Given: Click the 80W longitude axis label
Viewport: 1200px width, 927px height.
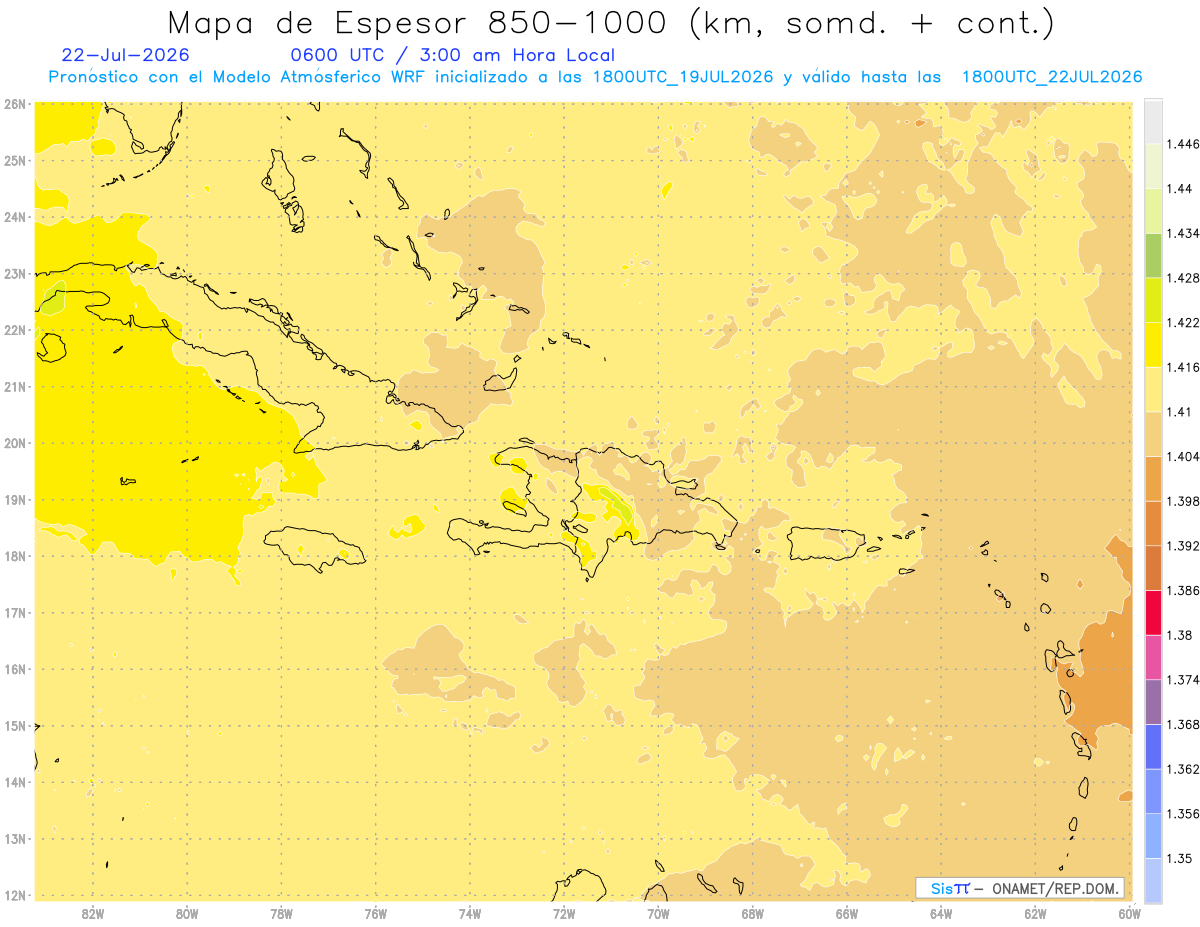Looking at the screenshot, I should click(x=187, y=913).
